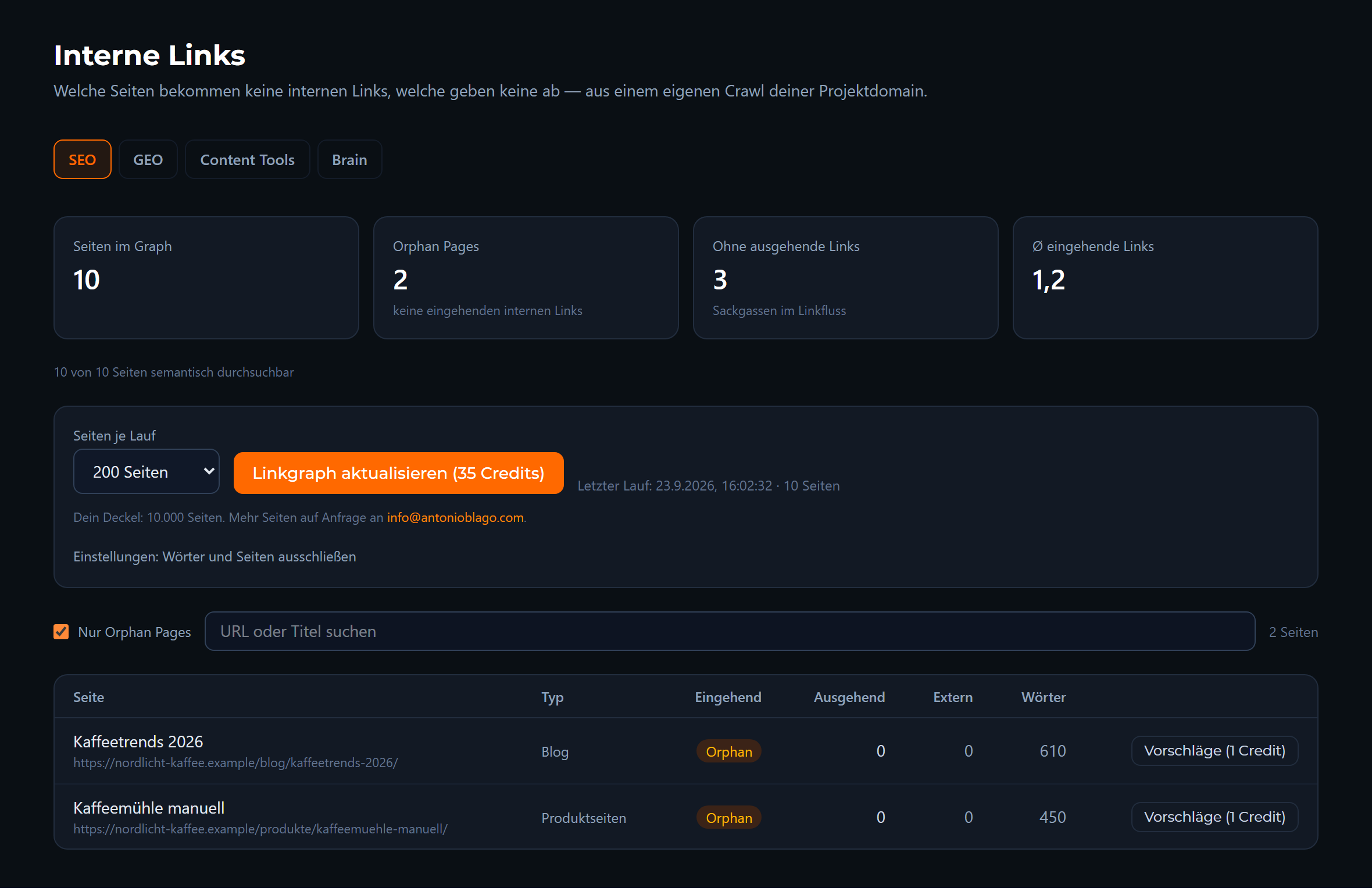
Task: Go to the Brain tab
Action: point(349,159)
